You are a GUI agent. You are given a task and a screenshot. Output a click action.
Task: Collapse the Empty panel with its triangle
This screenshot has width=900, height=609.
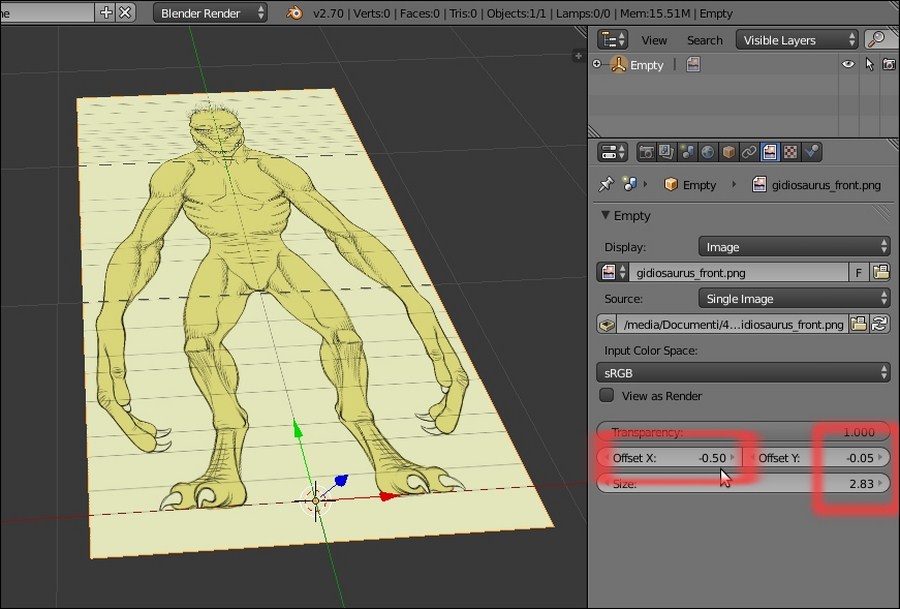(x=605, y=215)
